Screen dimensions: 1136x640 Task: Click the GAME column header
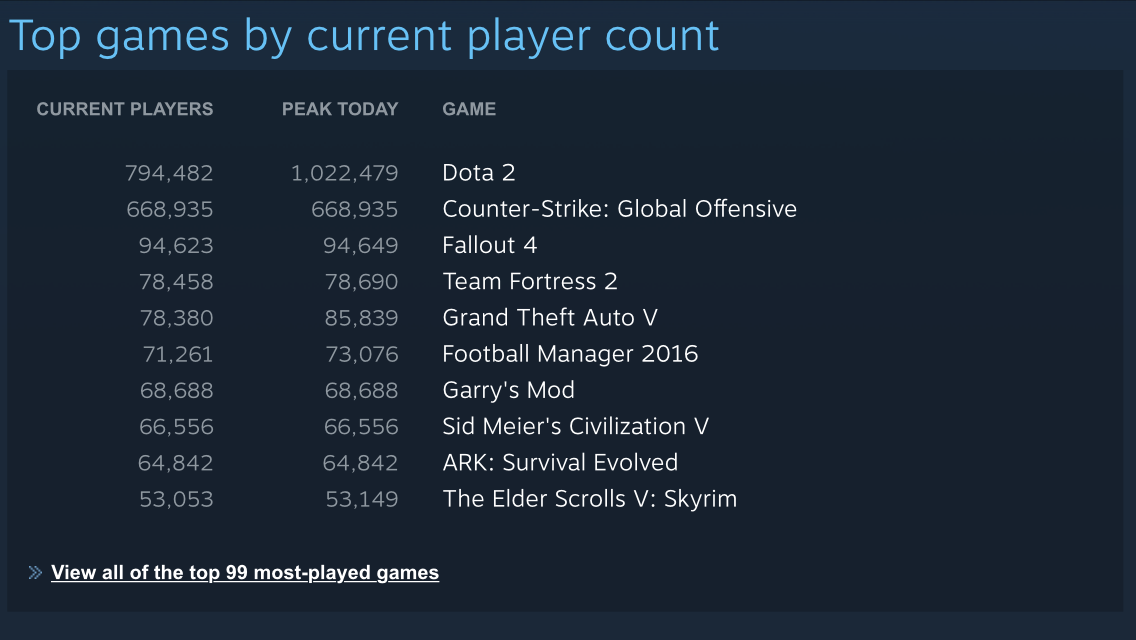469,109
